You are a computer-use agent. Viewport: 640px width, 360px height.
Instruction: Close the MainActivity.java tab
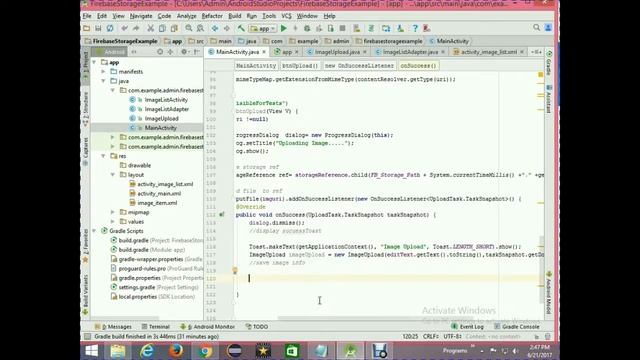click(x=264, y=52)
